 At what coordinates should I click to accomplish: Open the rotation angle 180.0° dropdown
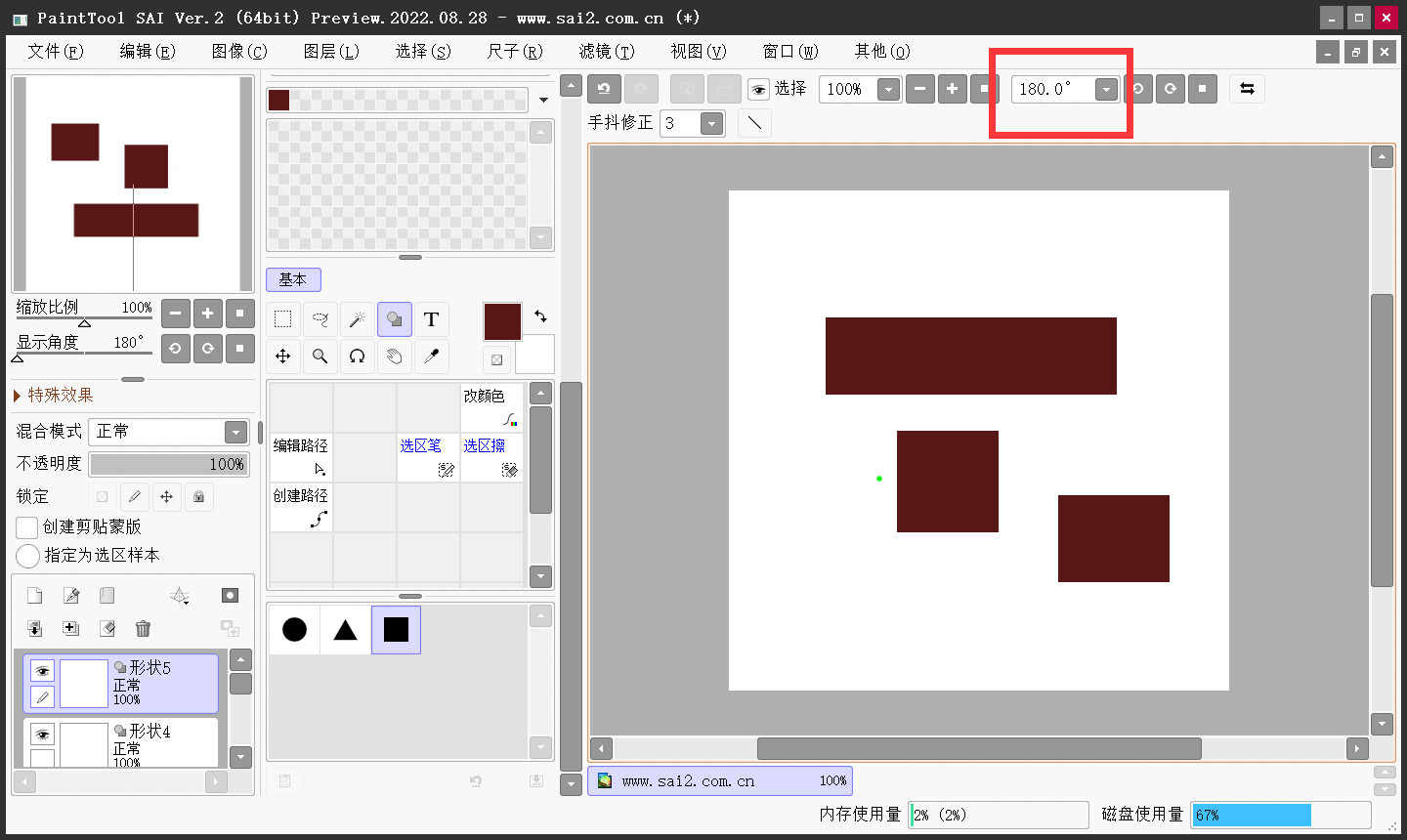click(1106, 90)
